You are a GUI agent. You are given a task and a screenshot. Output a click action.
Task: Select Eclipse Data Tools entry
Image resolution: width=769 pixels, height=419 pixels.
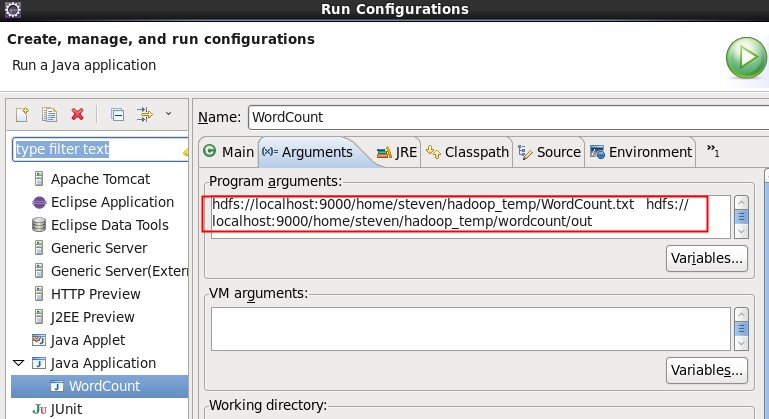pyautogui.click(x=109, y=225)
